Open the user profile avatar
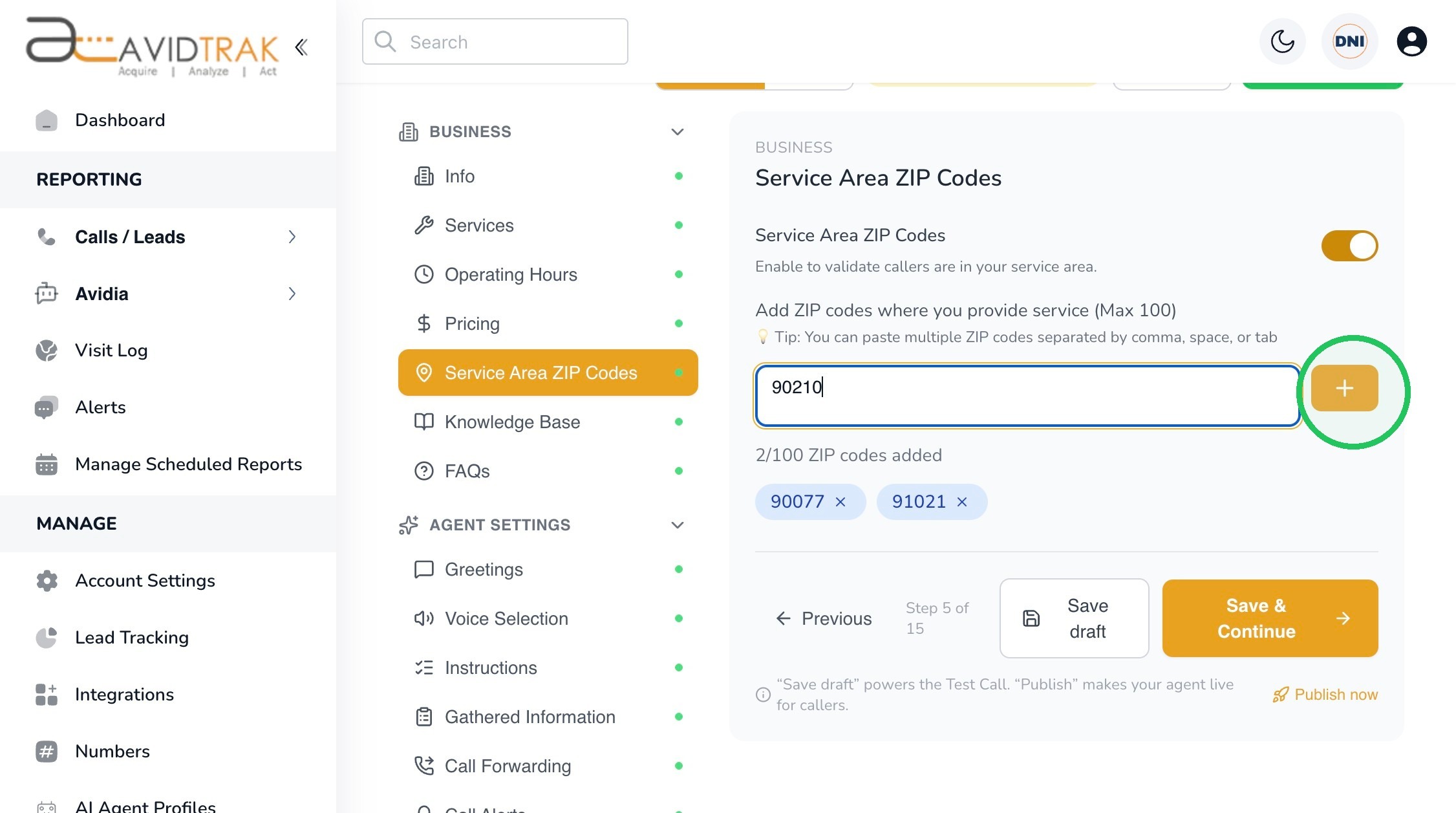Viewport: 1456px width, 813px height. (1411, 41)
